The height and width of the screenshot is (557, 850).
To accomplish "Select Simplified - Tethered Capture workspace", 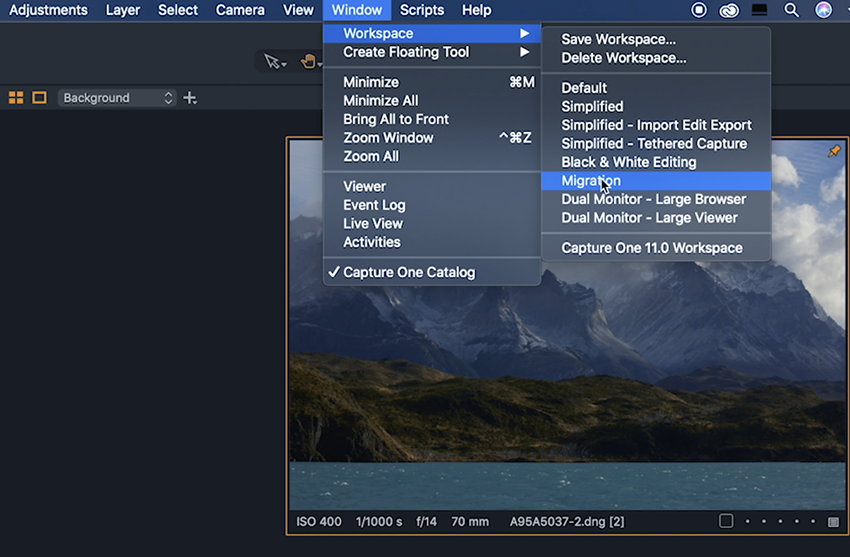I will pos(656,144).
